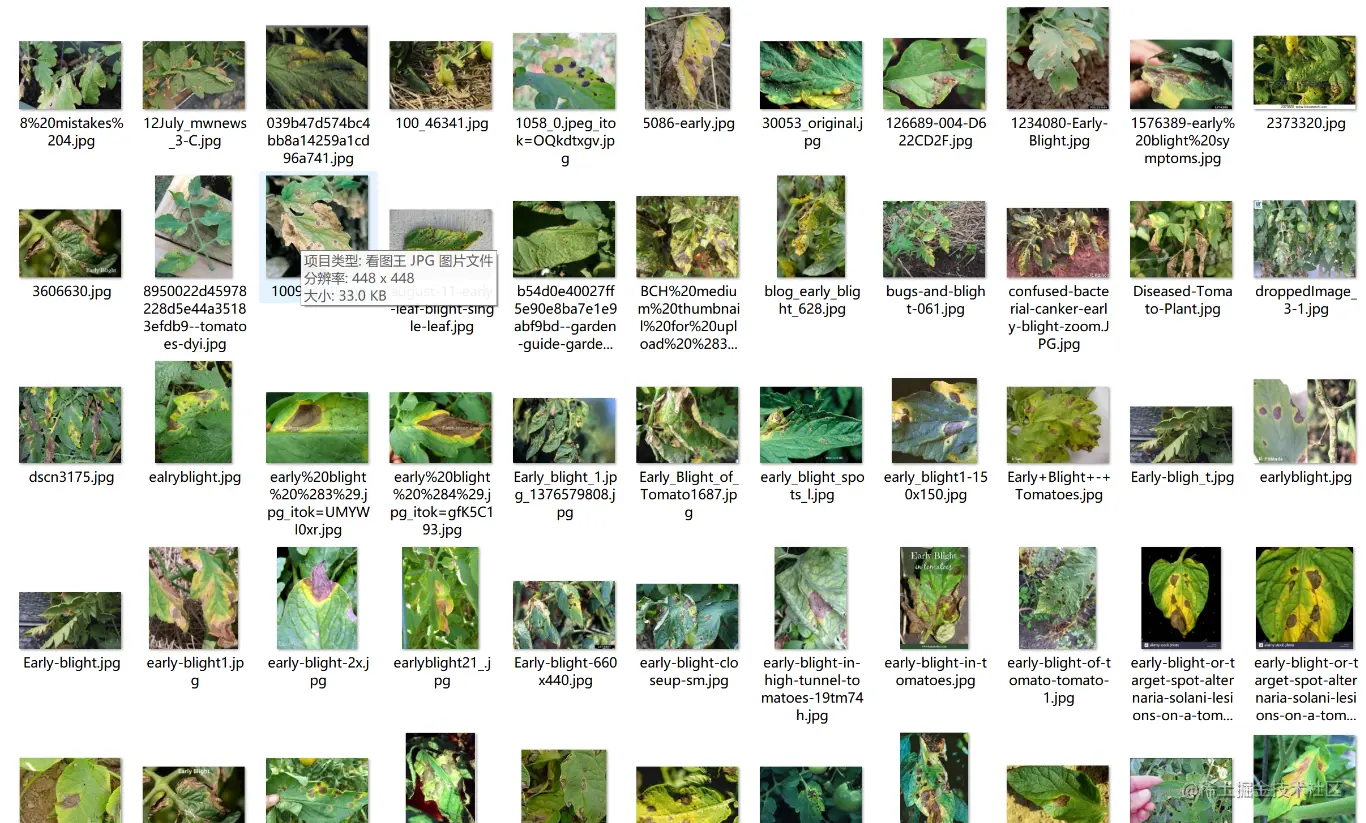The height and width of the screenshot is (823, 1366).
Task: Select the 5086-early.jpg image
Action: pos(688,58)
